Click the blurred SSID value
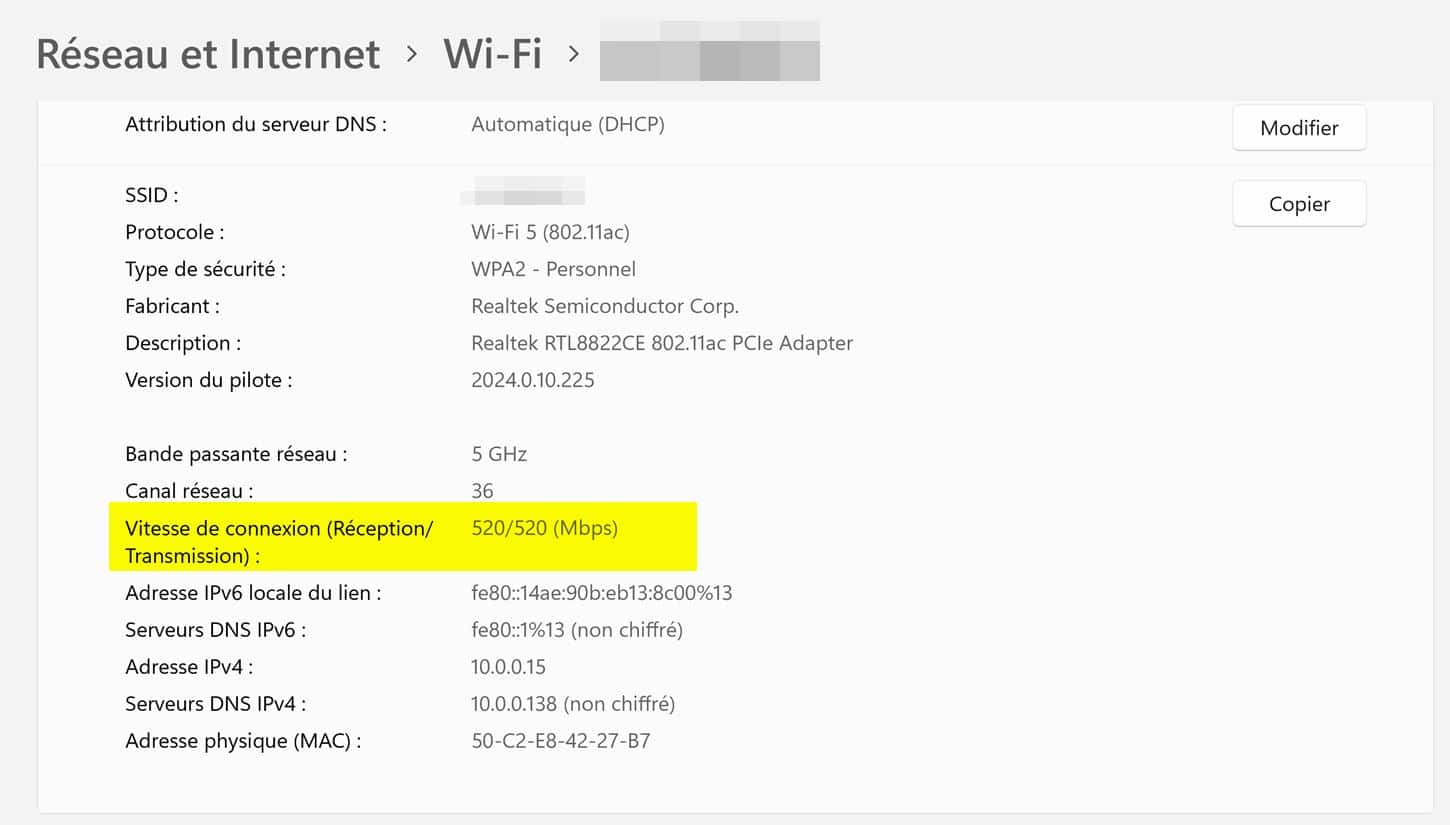1450x825 pixels. [x=523, y=191]
